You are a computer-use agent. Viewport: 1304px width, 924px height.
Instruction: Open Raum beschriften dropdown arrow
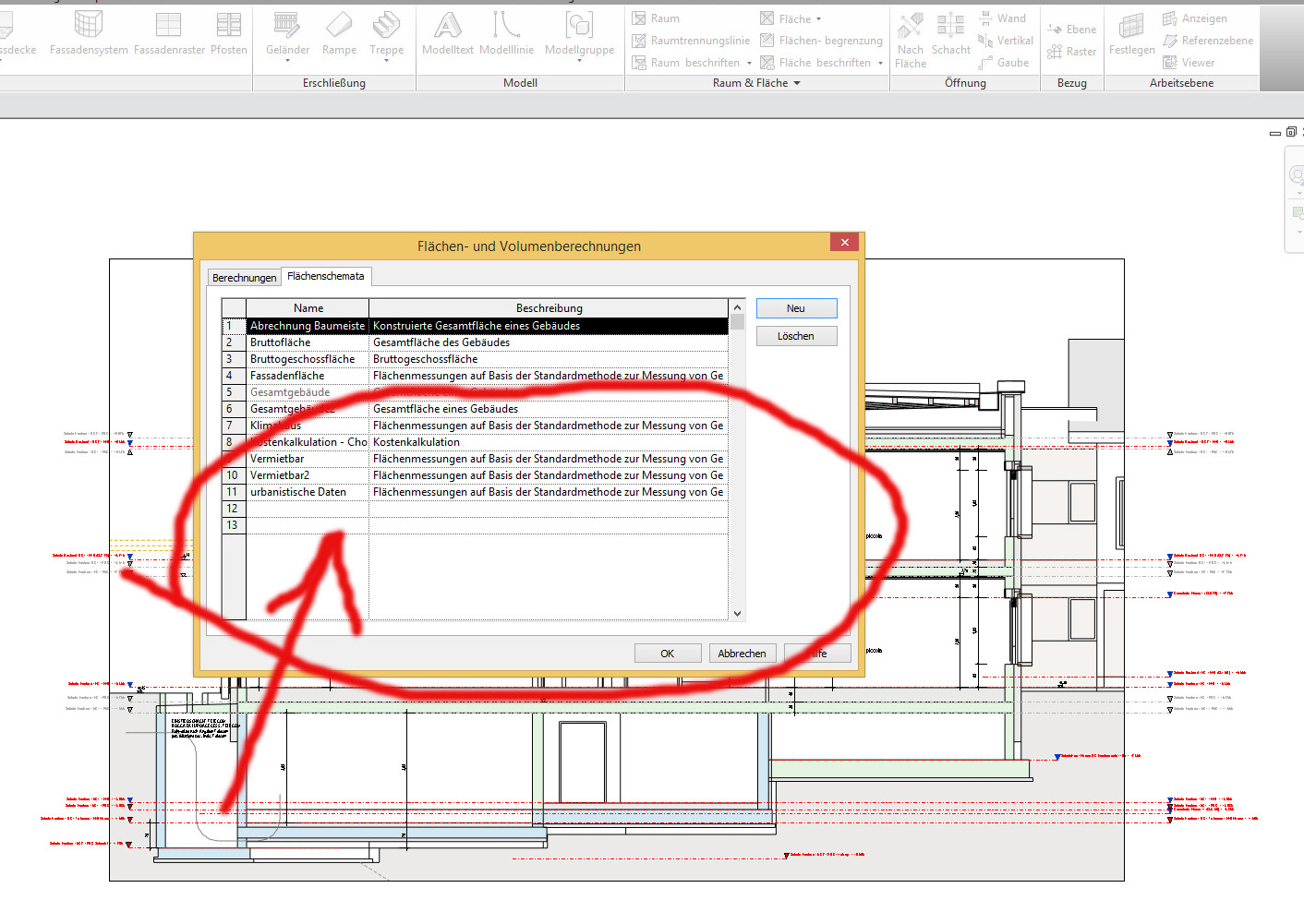pyautogui.click(x=749, y=63)
